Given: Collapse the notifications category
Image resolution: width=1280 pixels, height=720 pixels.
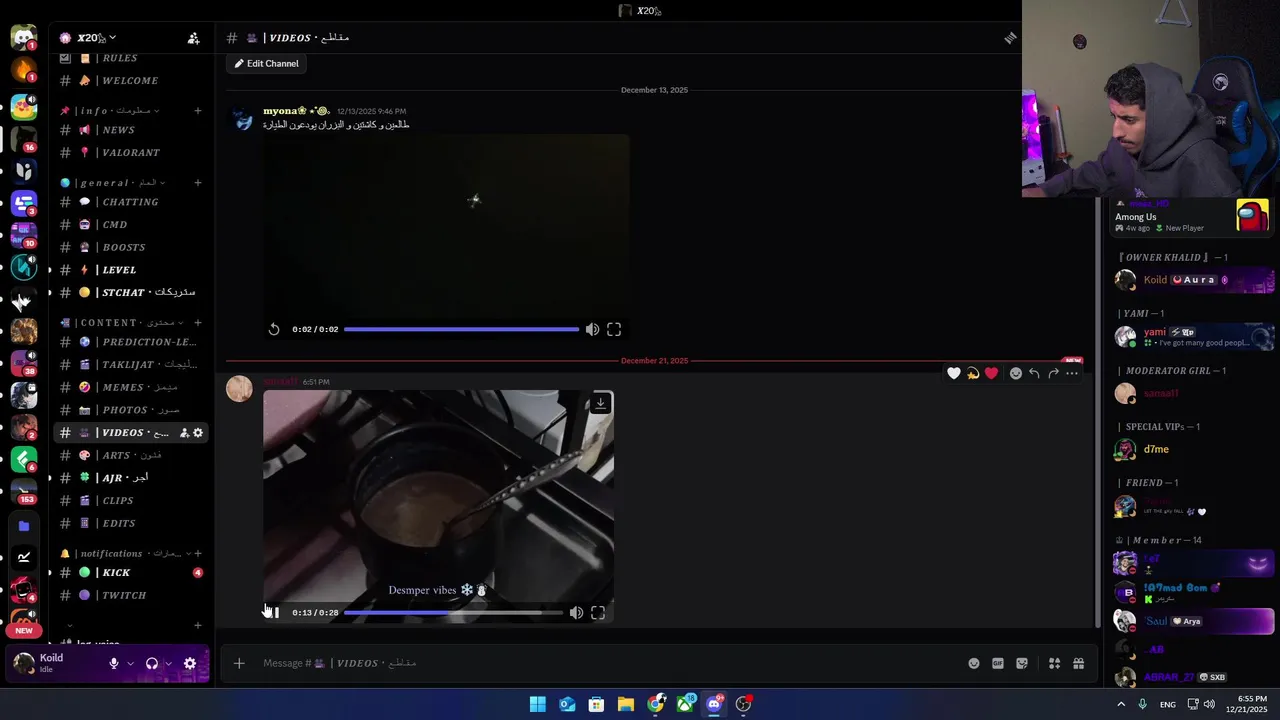Looking at the screenshot, I should tap(125, 553).
